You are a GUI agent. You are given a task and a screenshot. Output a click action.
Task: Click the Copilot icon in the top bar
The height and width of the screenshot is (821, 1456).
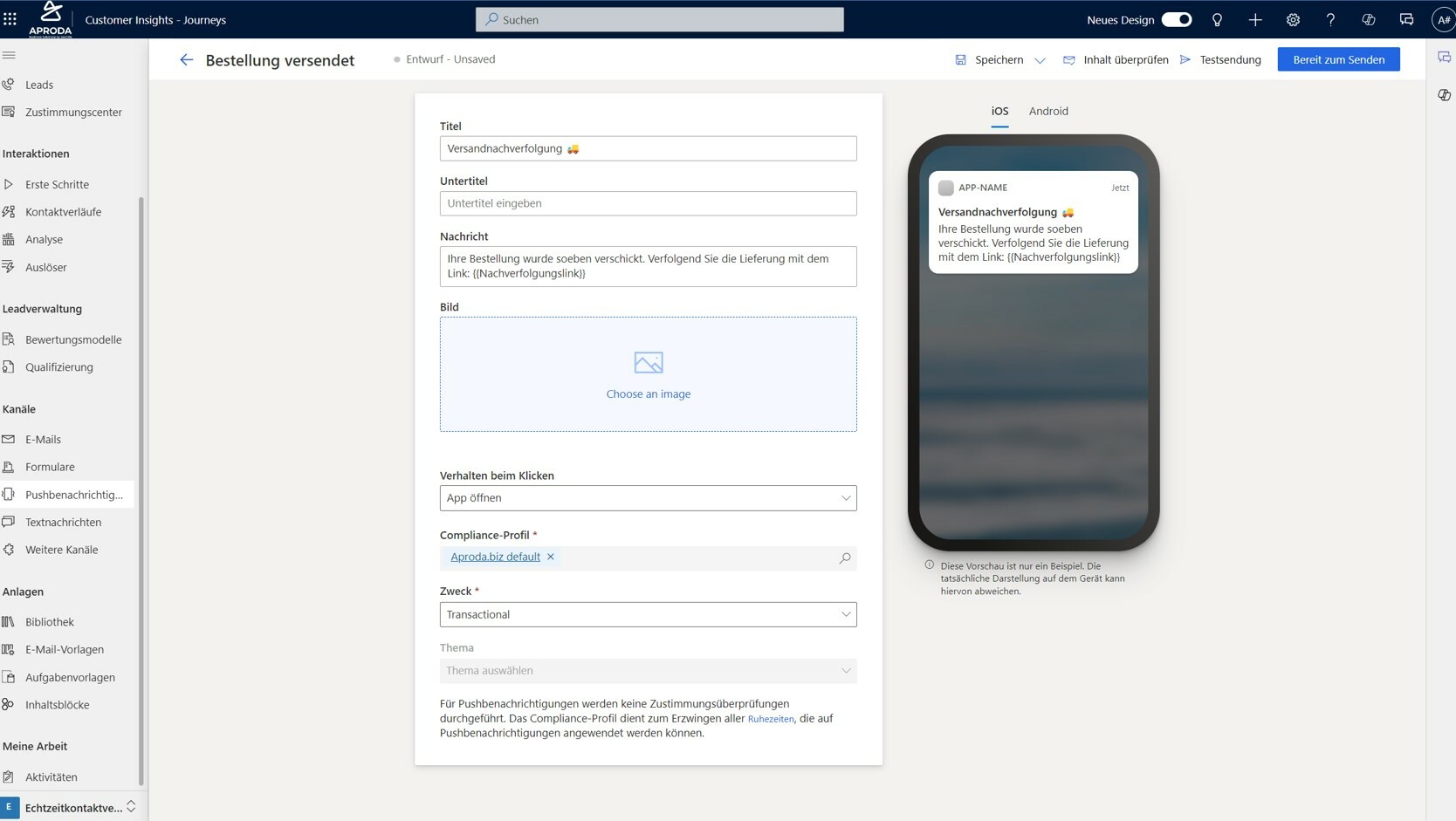click(1369, 19)
